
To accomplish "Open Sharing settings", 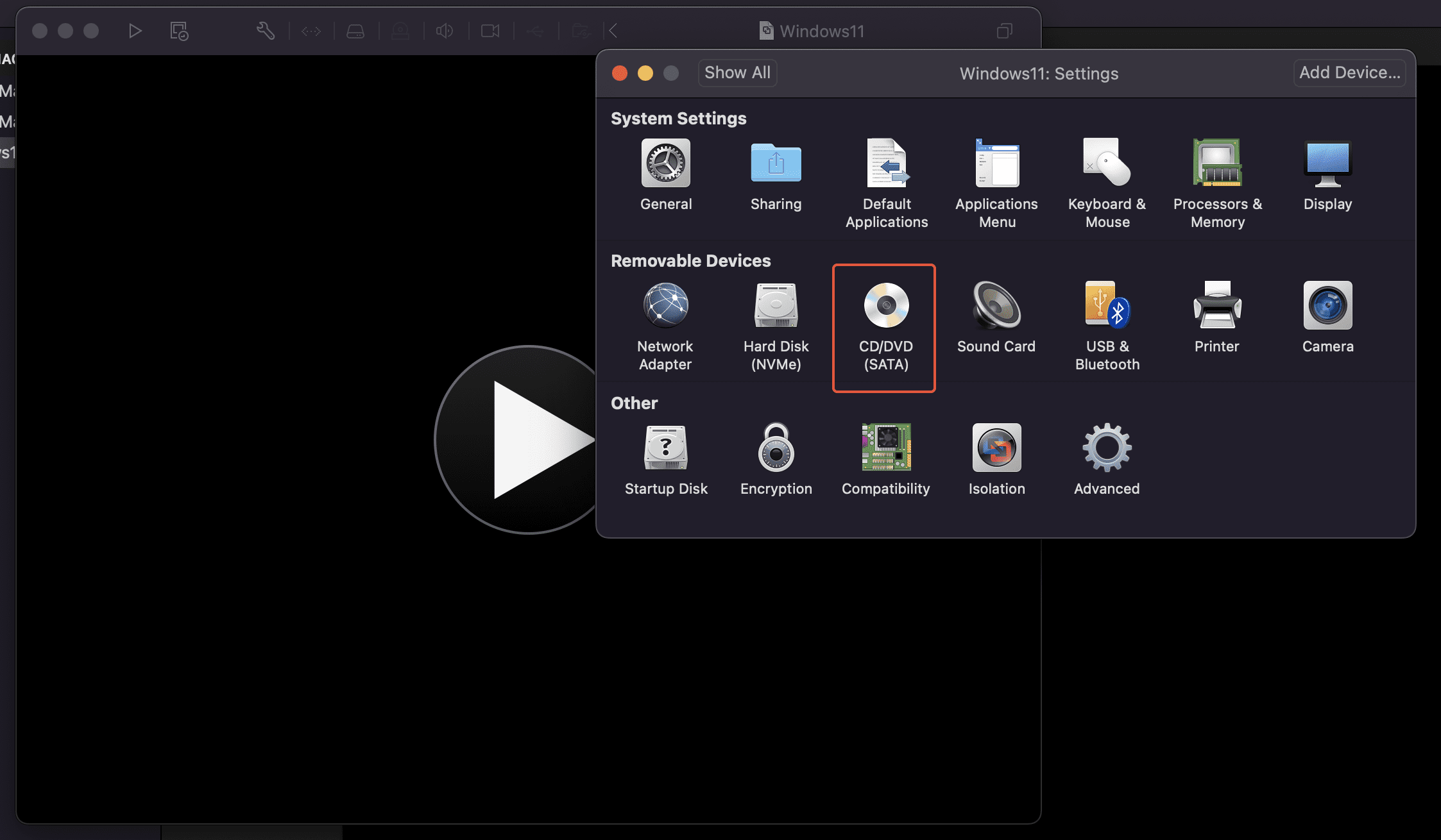I will point(776,176).
